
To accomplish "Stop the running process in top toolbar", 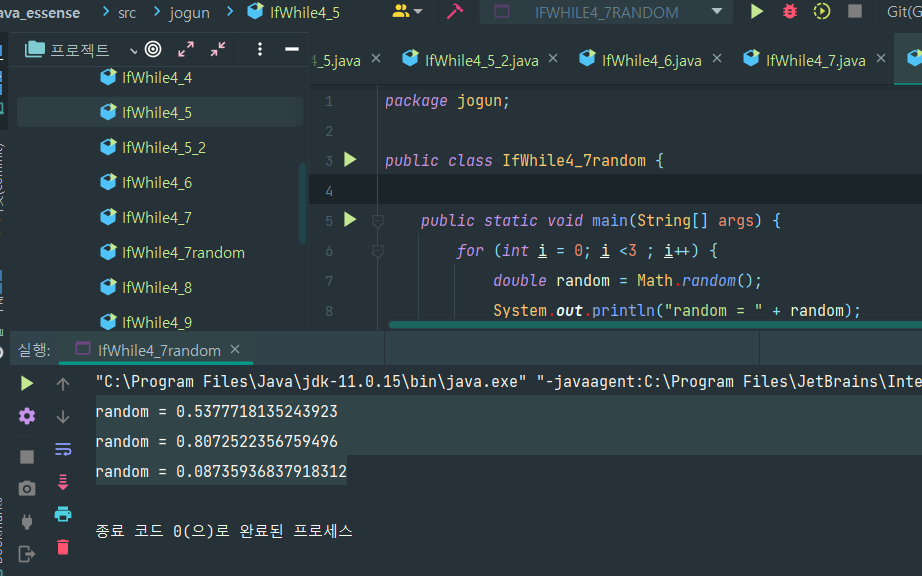I will 854,11.
